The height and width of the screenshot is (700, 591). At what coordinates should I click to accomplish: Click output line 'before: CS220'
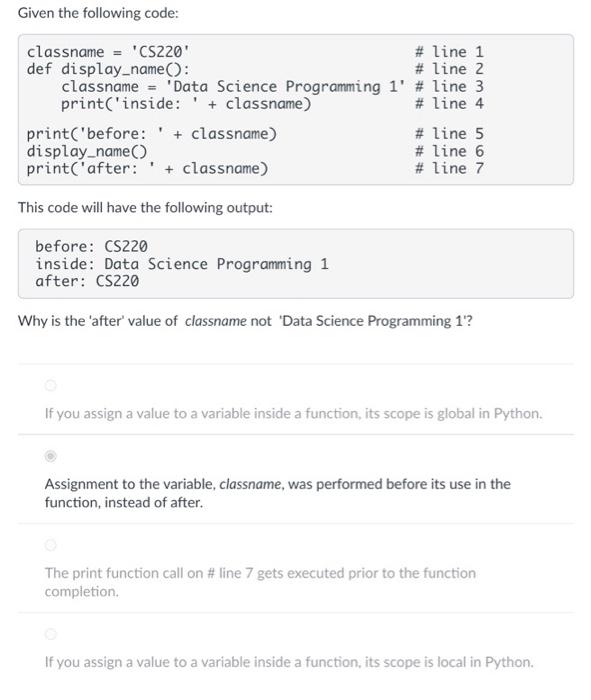tap(92, 246)
